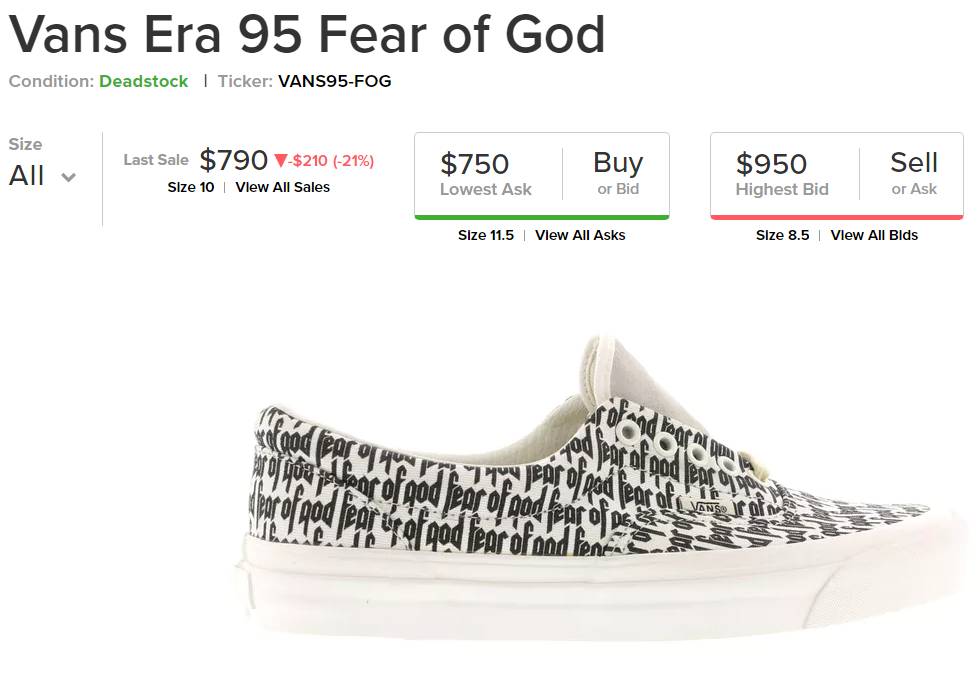Click the Last Sale label
980x680 pixels.
coord(156,160)
